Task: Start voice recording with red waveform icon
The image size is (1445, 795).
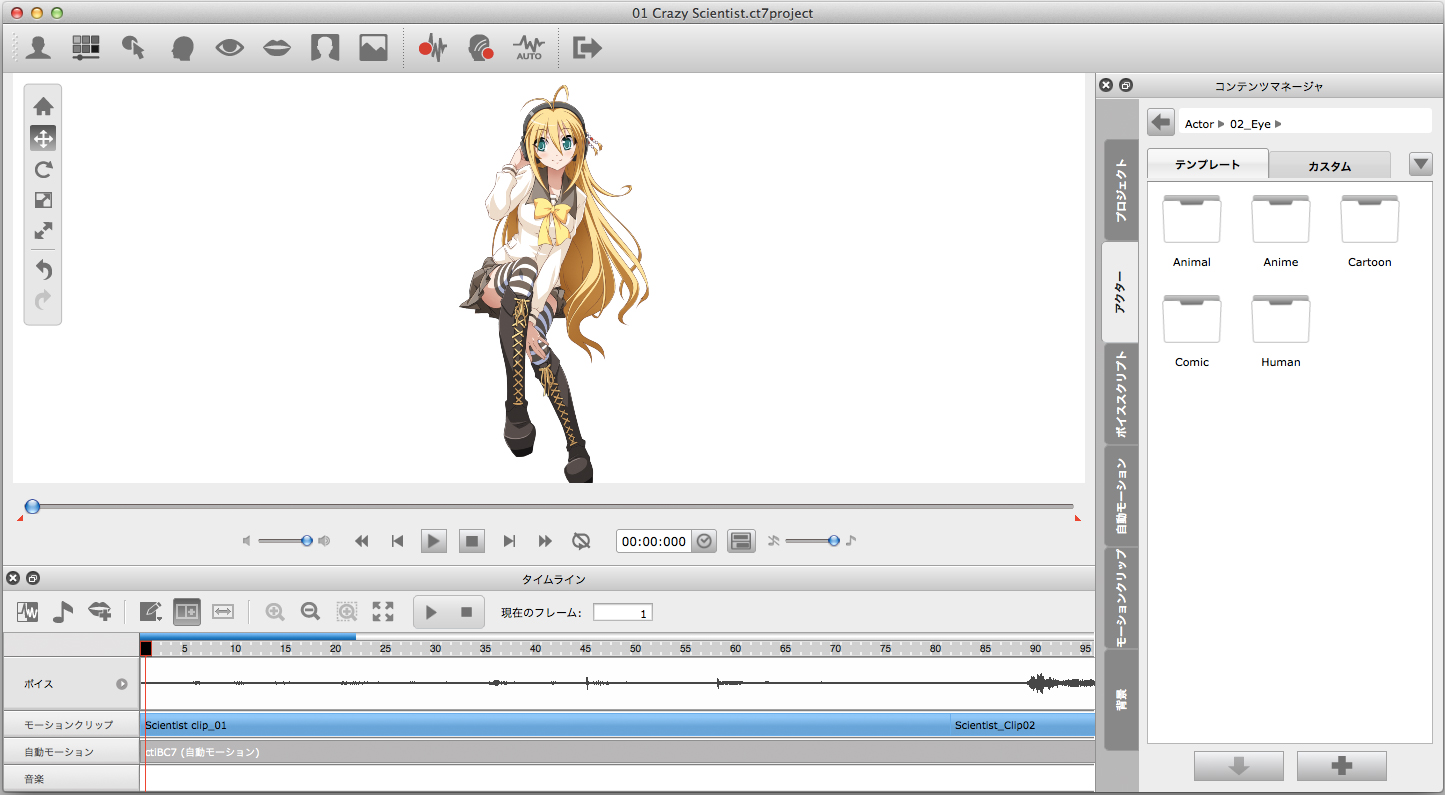Action: tap(432, 47)
